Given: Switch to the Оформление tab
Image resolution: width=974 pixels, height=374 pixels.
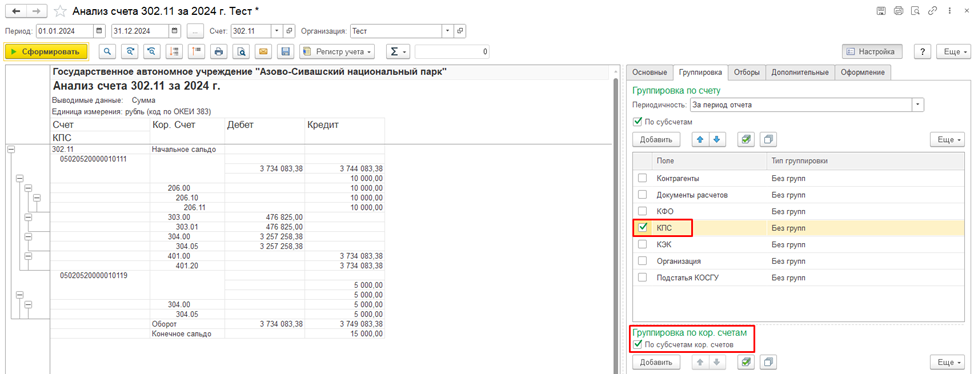Looking at the screenshot, I should [x=863, y=72].
